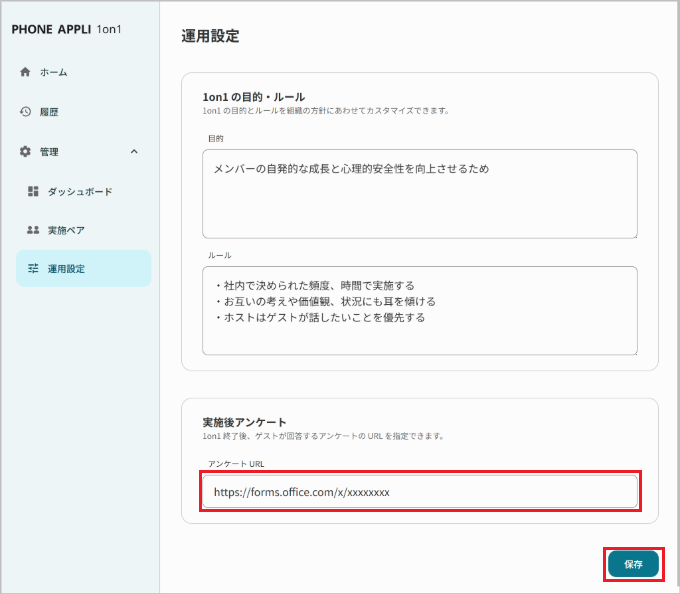Select the 管理 menu label

[x=49, y=152]
